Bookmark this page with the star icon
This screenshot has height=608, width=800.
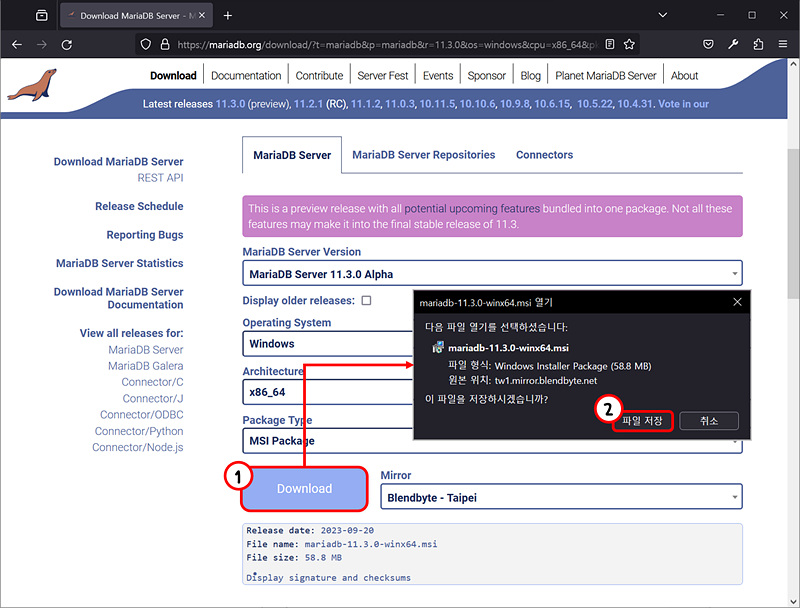pyautogui.click(x=629, y=44)
